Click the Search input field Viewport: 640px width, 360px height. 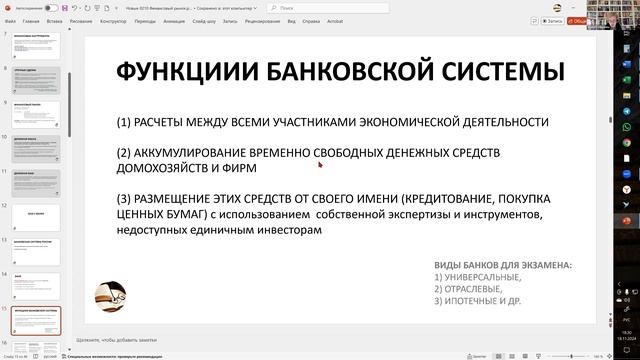(x=329, y=8)
